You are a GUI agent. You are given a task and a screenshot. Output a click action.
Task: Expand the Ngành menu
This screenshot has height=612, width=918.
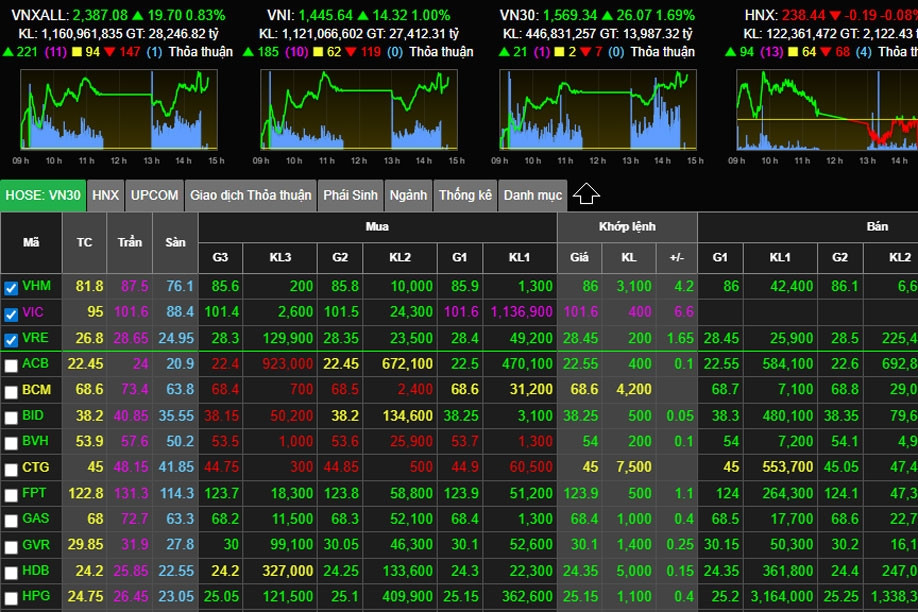click(x=408, y=196)
